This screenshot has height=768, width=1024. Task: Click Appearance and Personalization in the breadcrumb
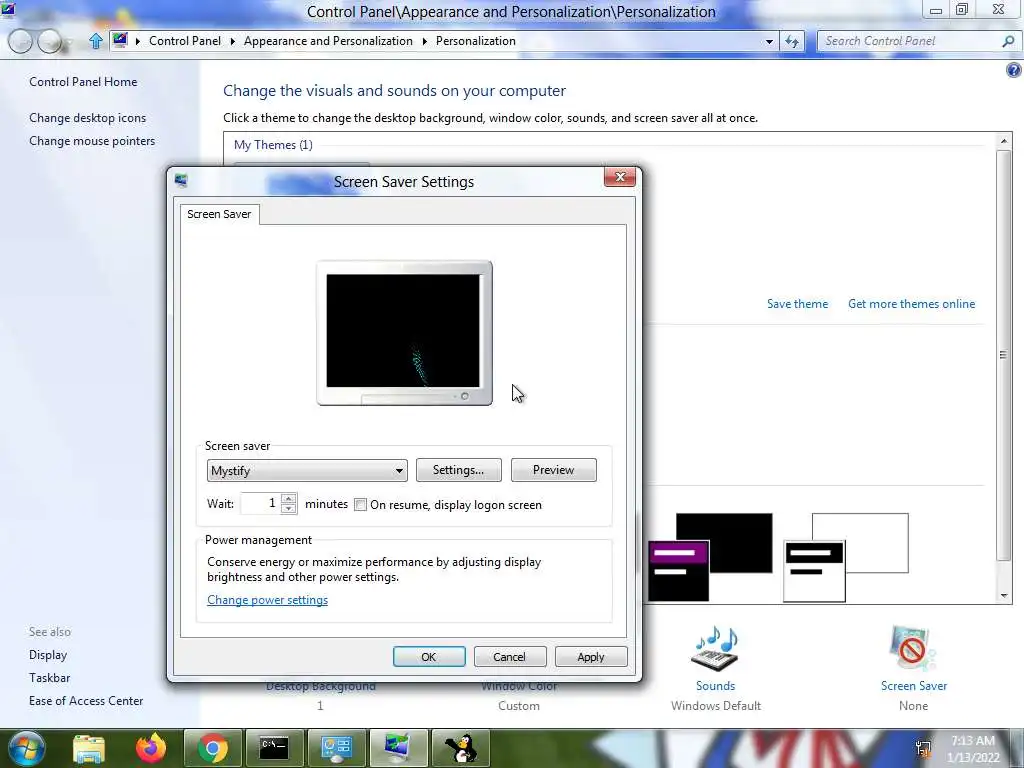328,41
